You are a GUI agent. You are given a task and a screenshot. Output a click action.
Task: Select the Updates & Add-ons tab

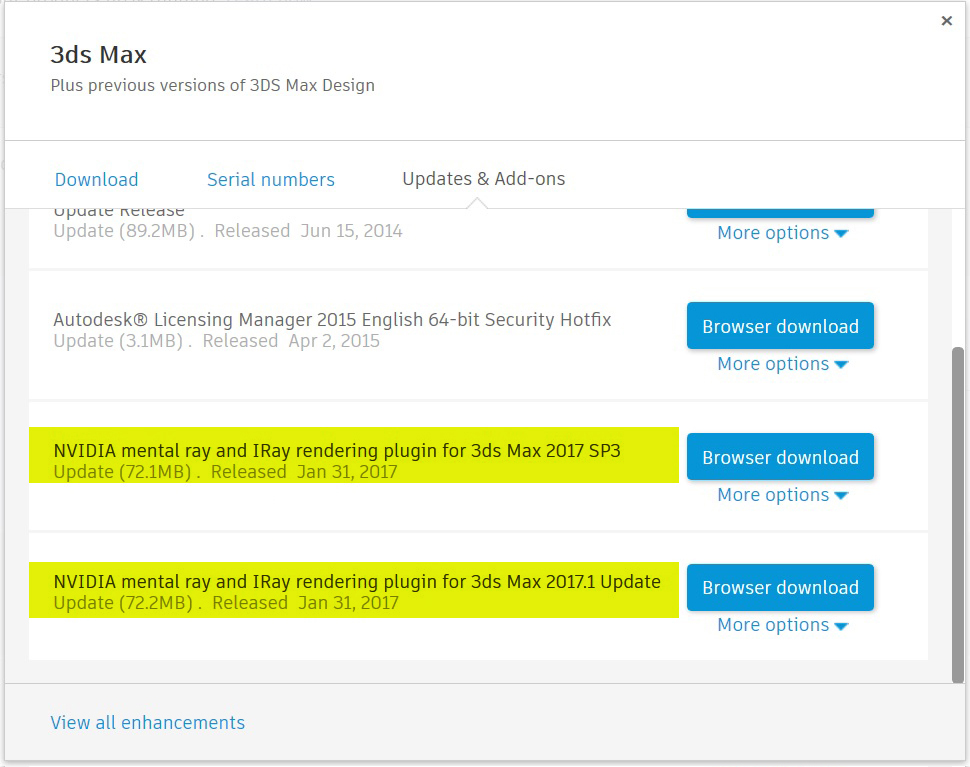[x=483, y=179]
